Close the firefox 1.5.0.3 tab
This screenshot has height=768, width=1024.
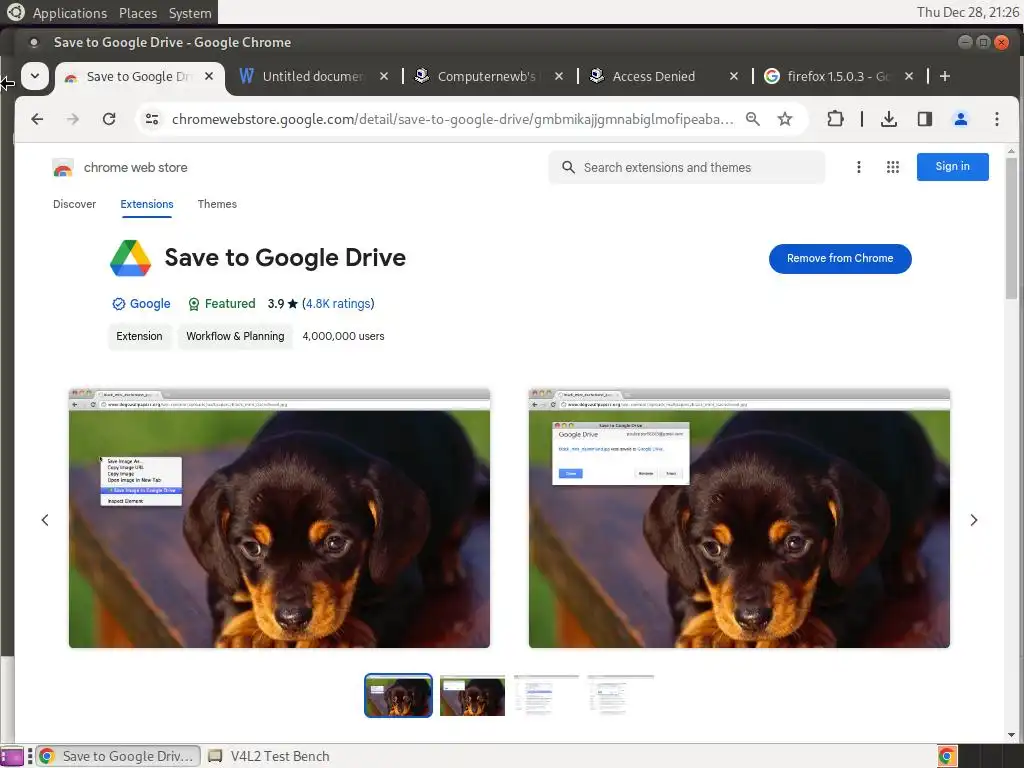(909, 76)
